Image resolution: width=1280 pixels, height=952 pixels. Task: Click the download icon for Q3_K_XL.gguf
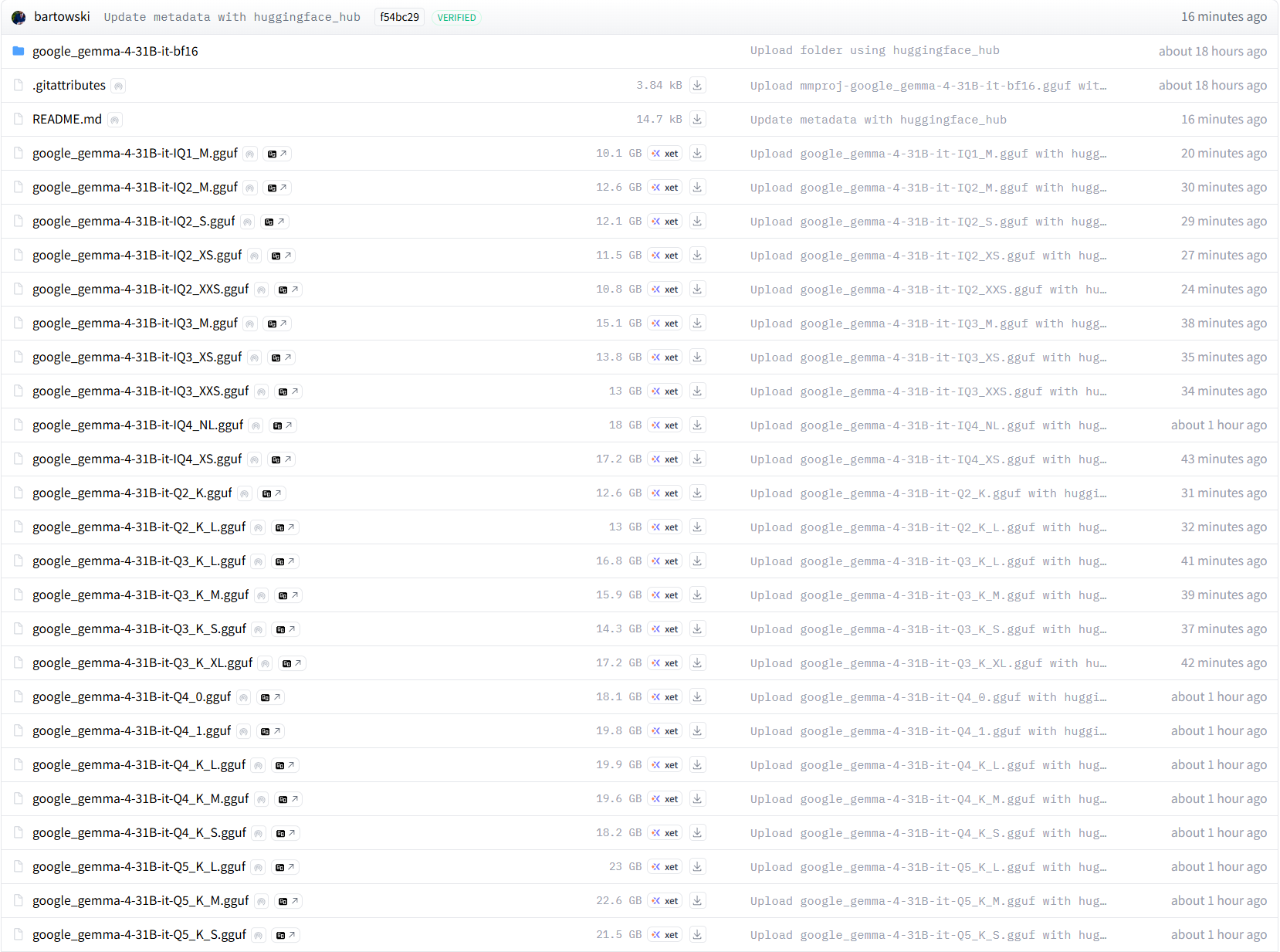point(697,662)
